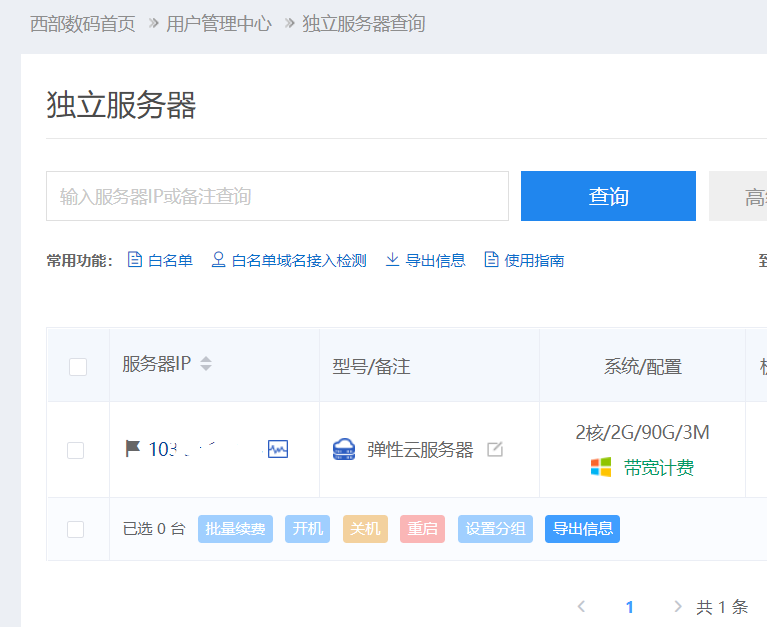This screenshot has width=767, height=627.
Task: Click the Windows system logo icon
Action: click(x=600, y=467)
